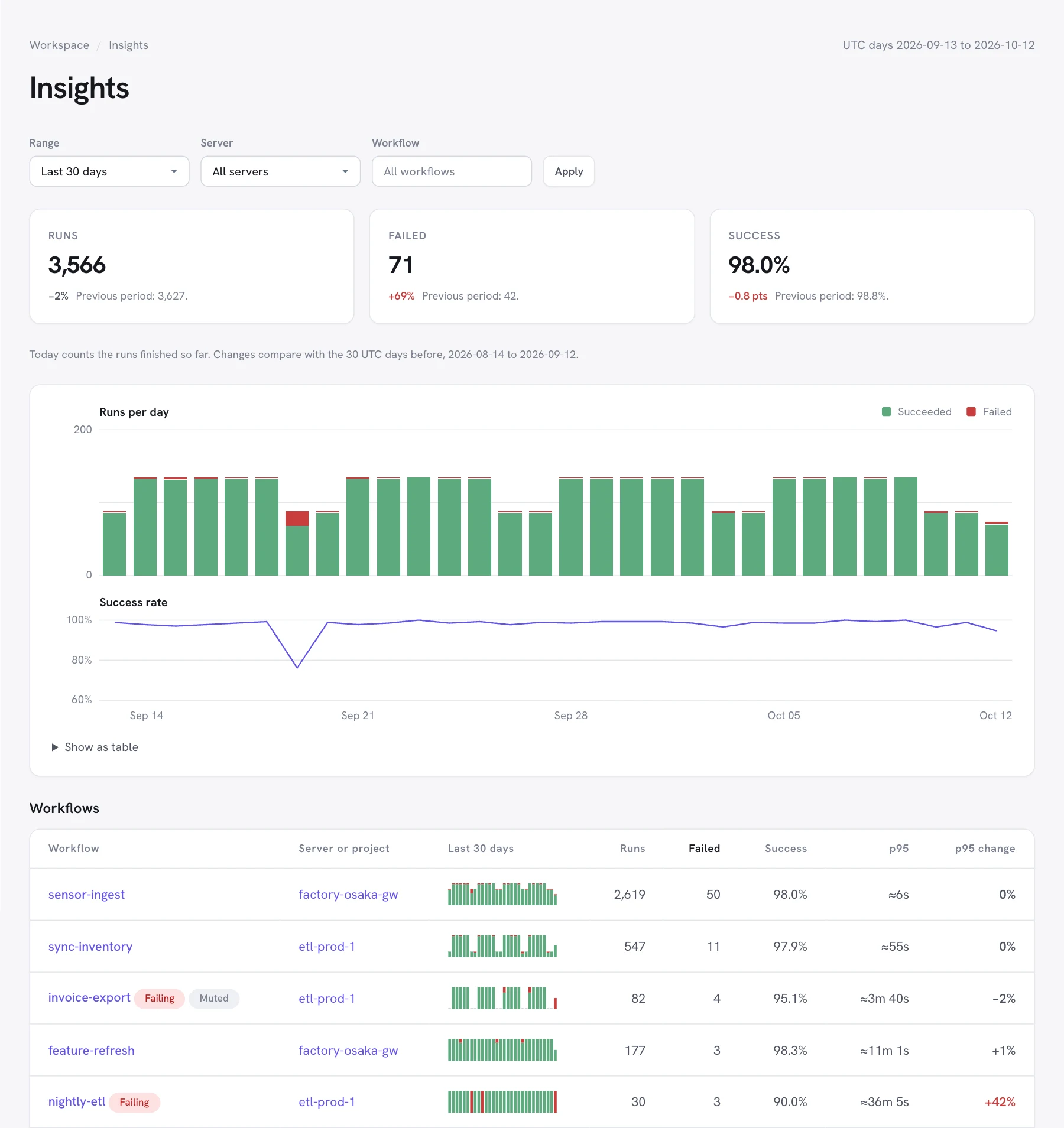The image size is (1064, 1128).
Task: Click the Failing badge on nightly-etl
Action: point(134,1103)
